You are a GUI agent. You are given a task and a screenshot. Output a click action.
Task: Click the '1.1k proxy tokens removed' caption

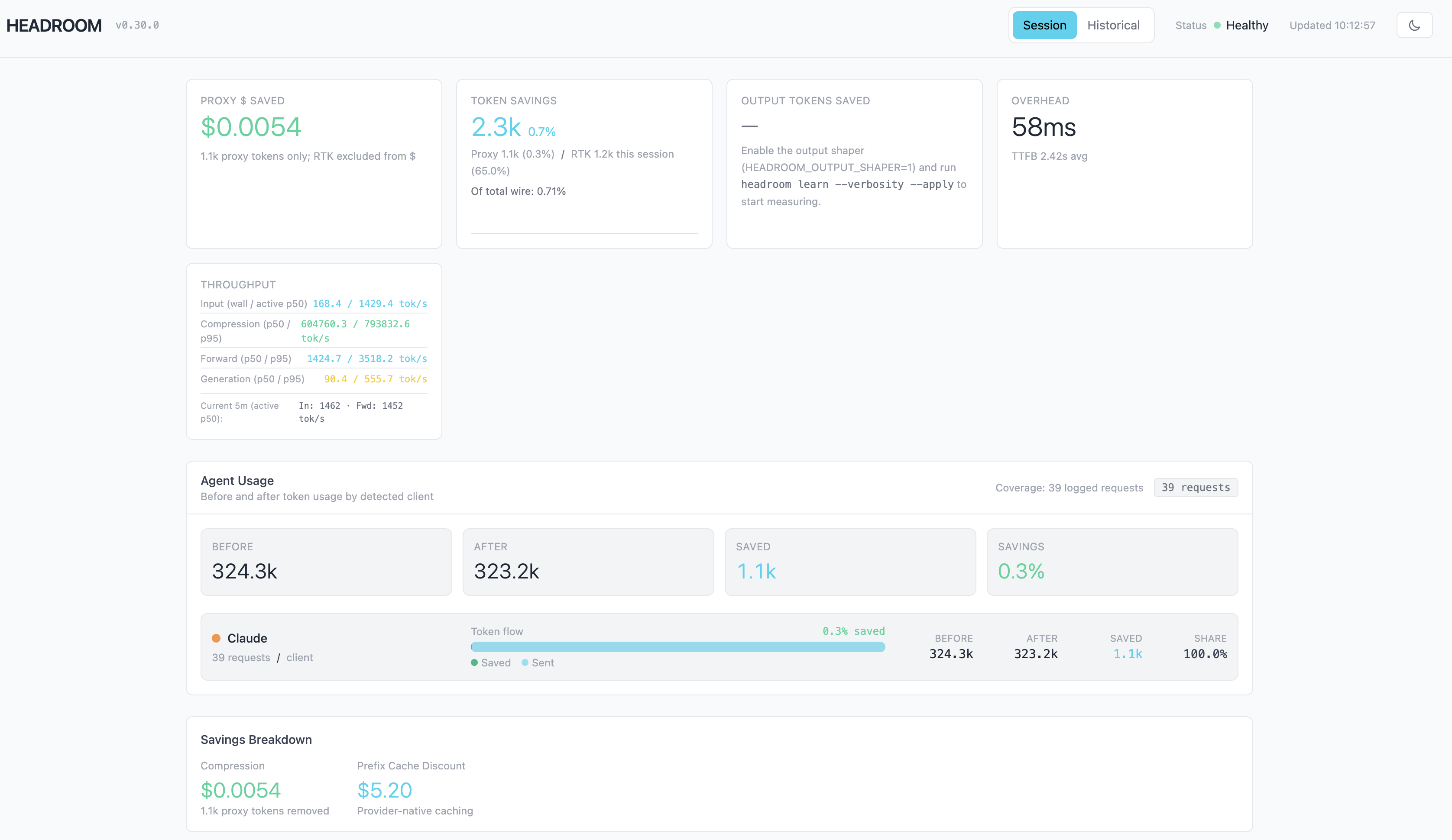pyautogui.click(x=265, y=811)
